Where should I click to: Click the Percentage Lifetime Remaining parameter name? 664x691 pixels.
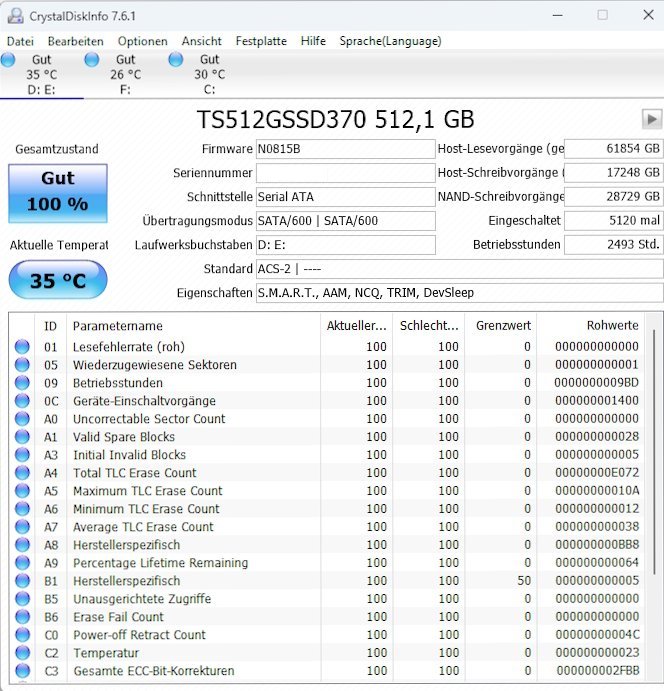tap(160, 563)
